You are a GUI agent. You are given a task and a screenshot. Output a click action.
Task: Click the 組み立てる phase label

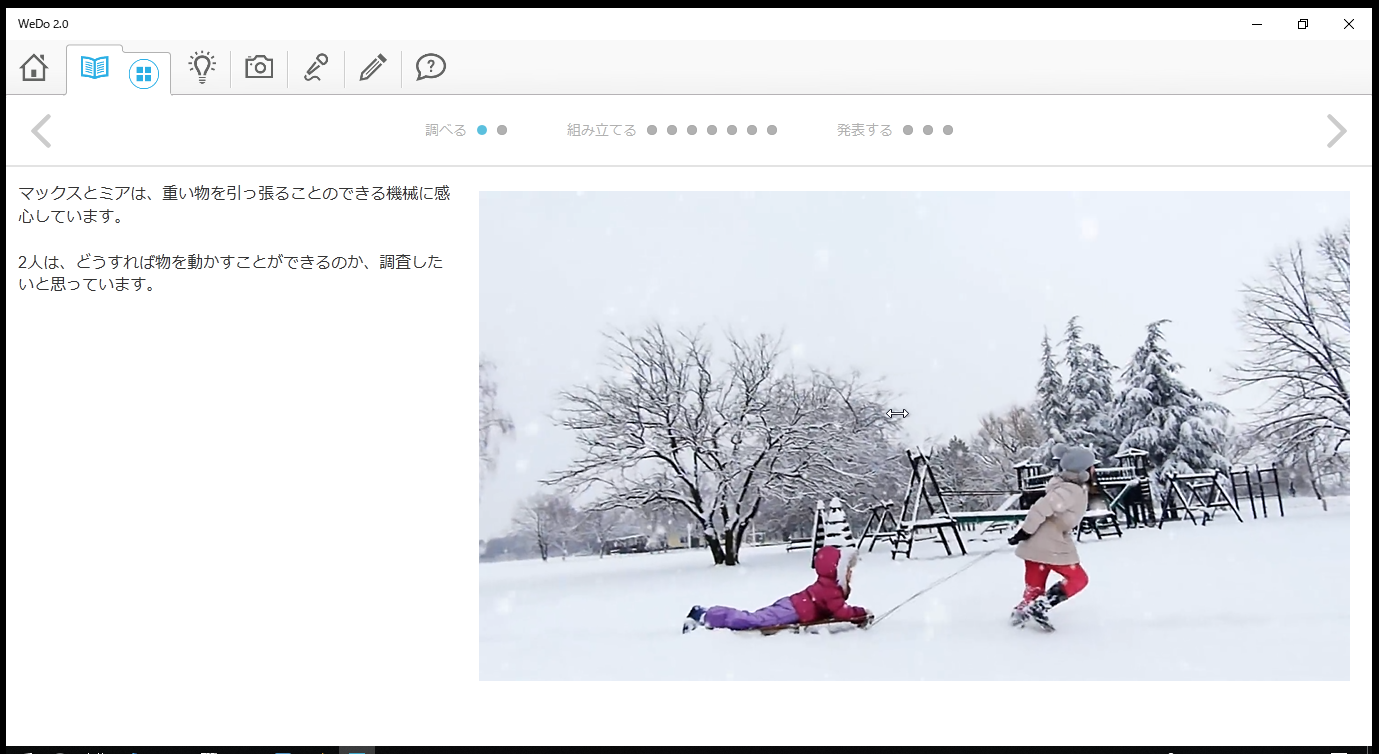point(602,130)
